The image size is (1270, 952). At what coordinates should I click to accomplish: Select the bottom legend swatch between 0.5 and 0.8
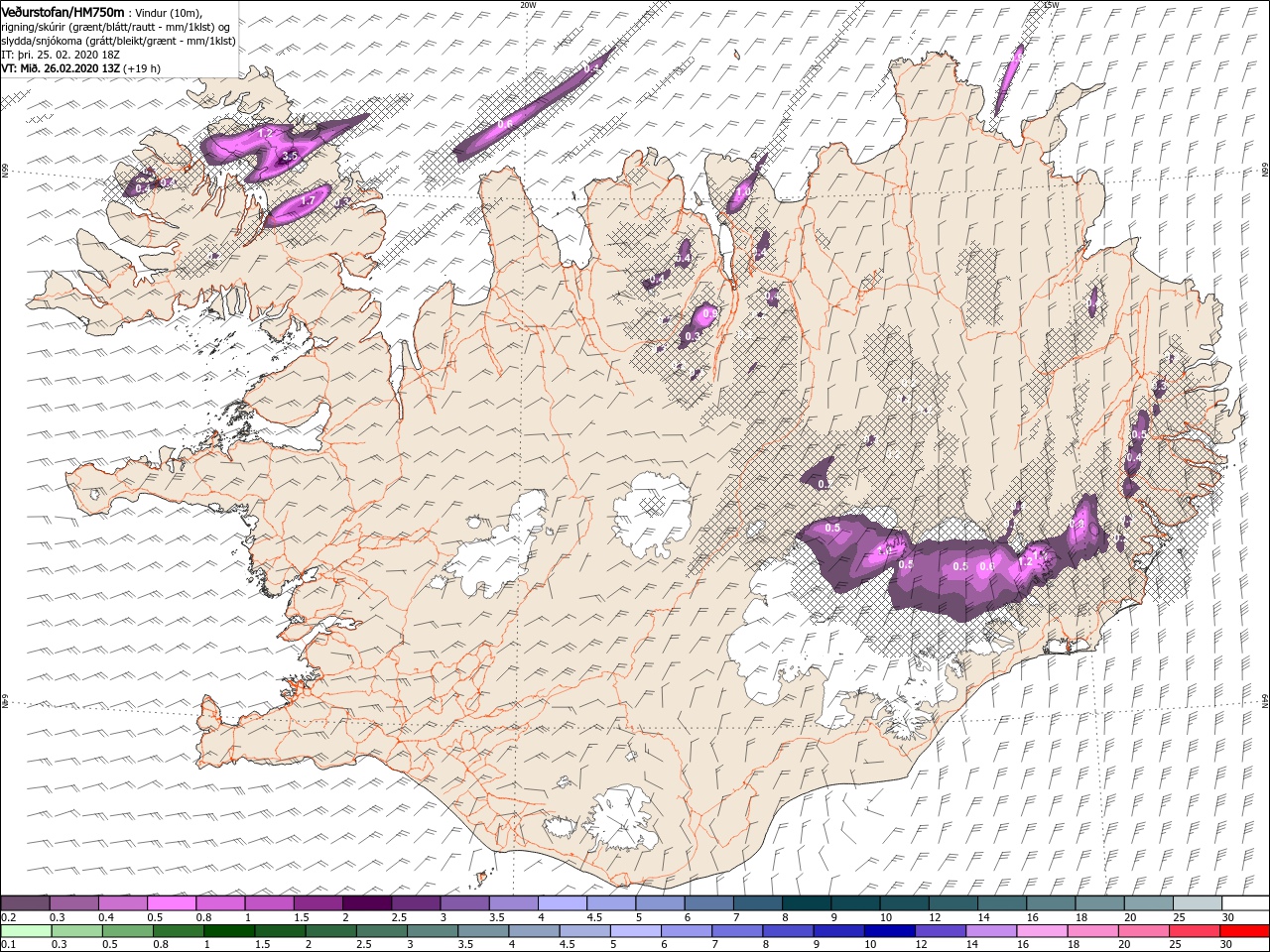[127, 931]
